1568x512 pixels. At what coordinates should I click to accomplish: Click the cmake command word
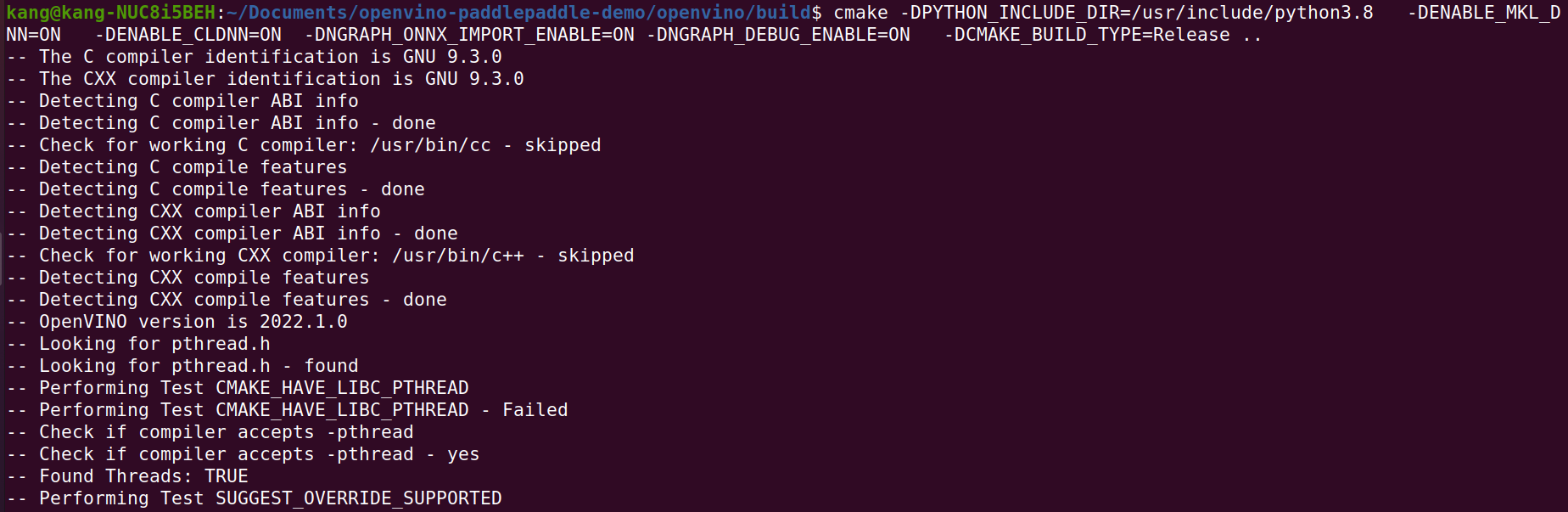(860, 13)
